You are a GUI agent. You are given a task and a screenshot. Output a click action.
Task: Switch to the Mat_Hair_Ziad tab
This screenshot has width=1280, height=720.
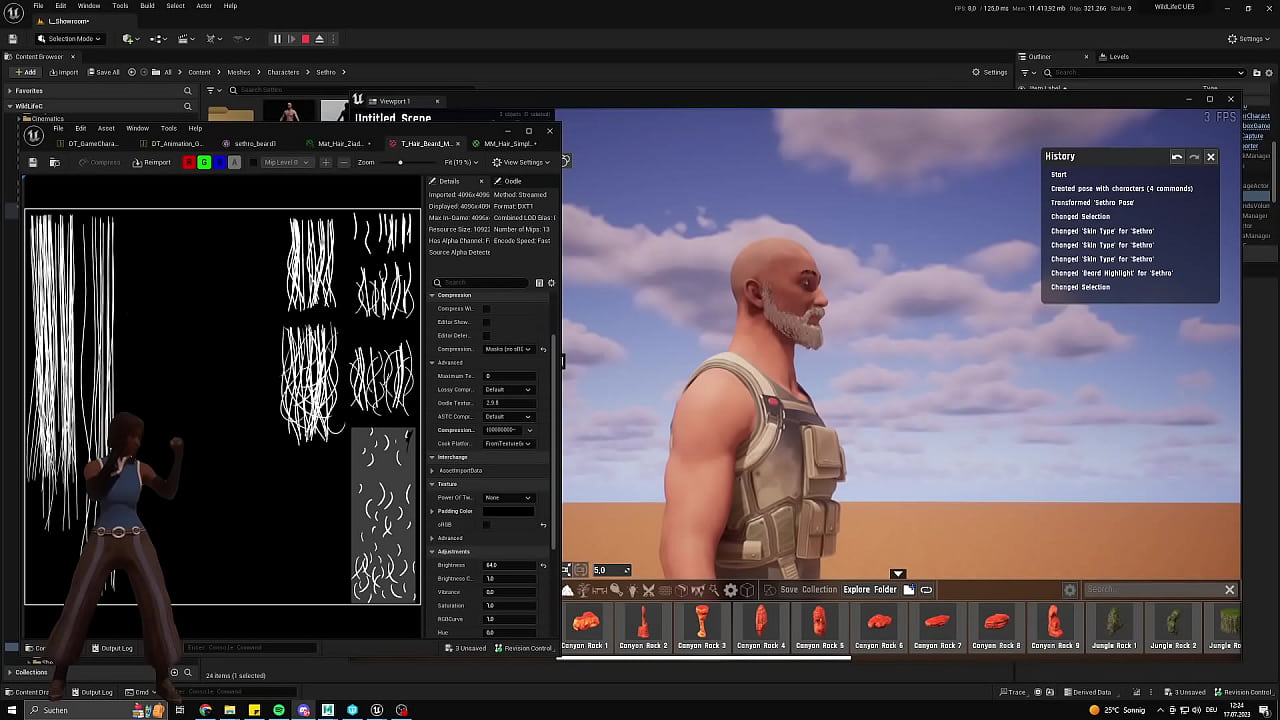click(340, 144)
